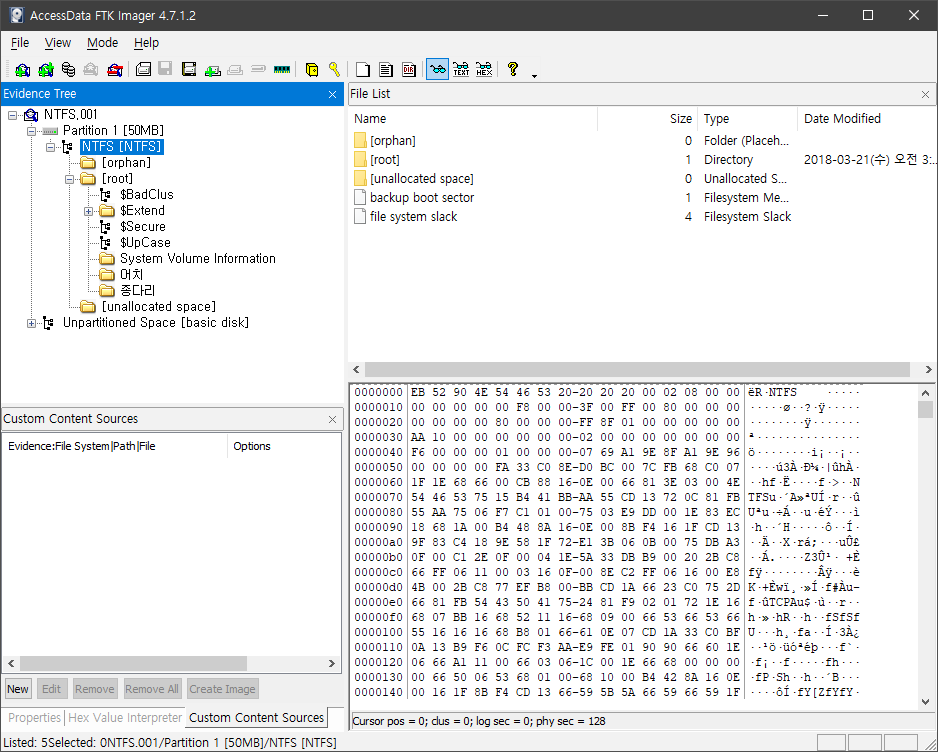Select the Custom Content Sources tab

pyautogui.click(x=257, y=717)
